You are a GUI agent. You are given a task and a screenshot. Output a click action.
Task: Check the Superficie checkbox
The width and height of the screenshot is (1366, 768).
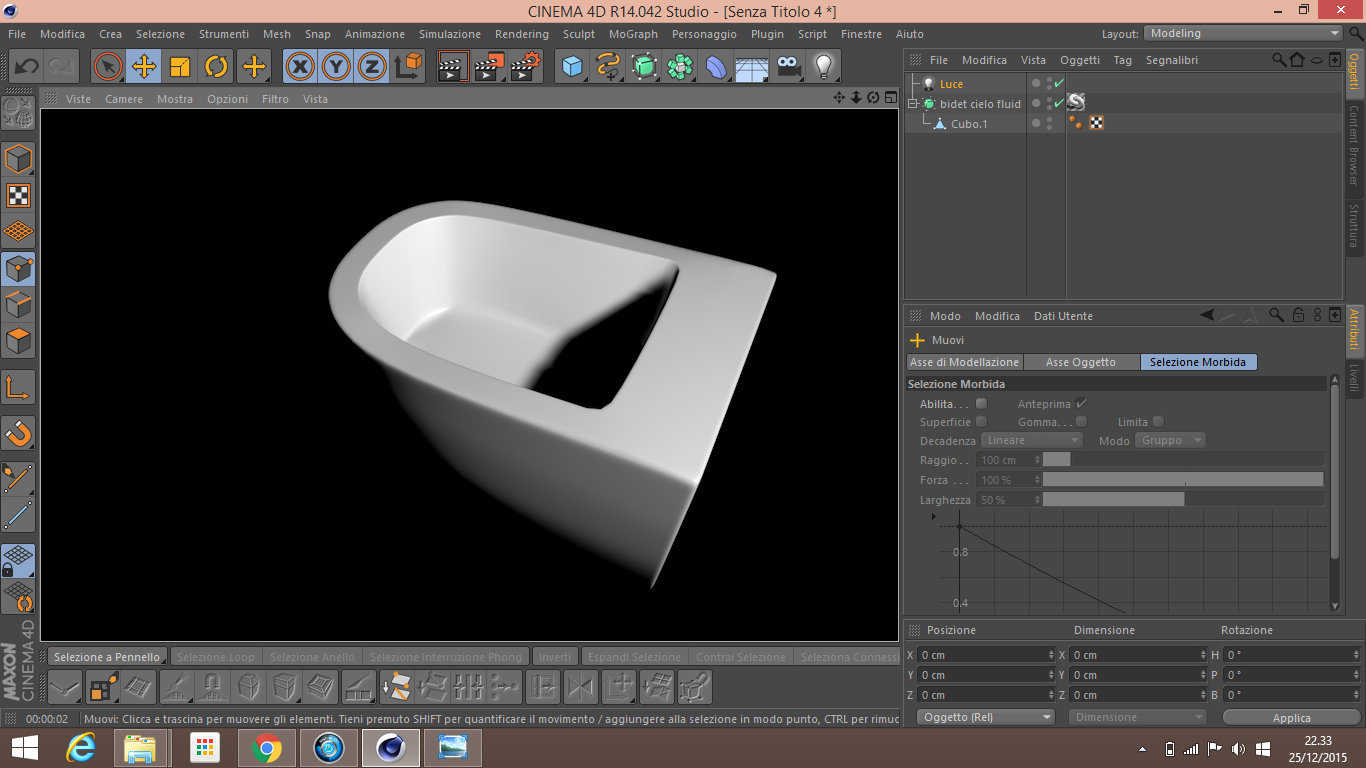981,422
